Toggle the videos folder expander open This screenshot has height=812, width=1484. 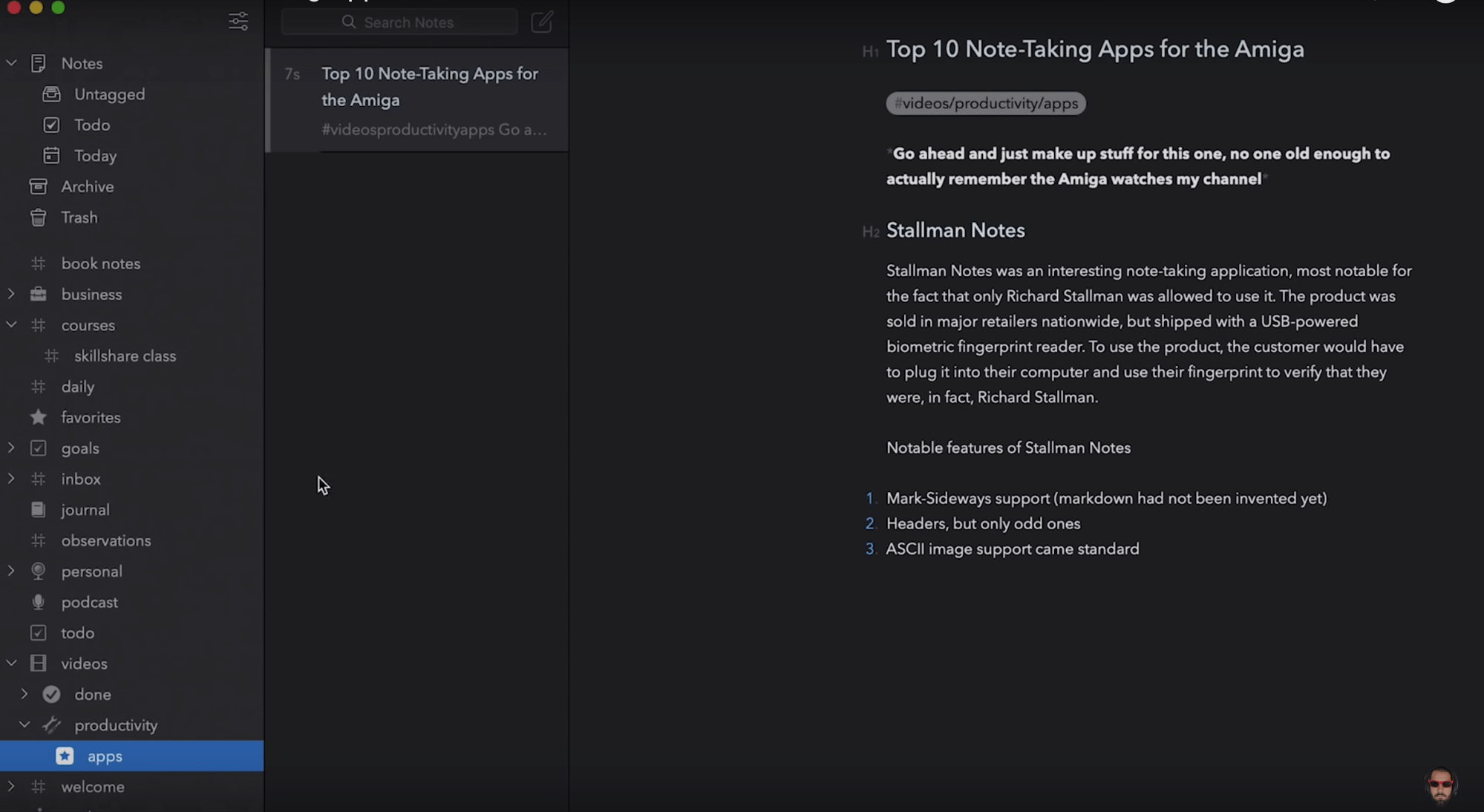(11, 662)
